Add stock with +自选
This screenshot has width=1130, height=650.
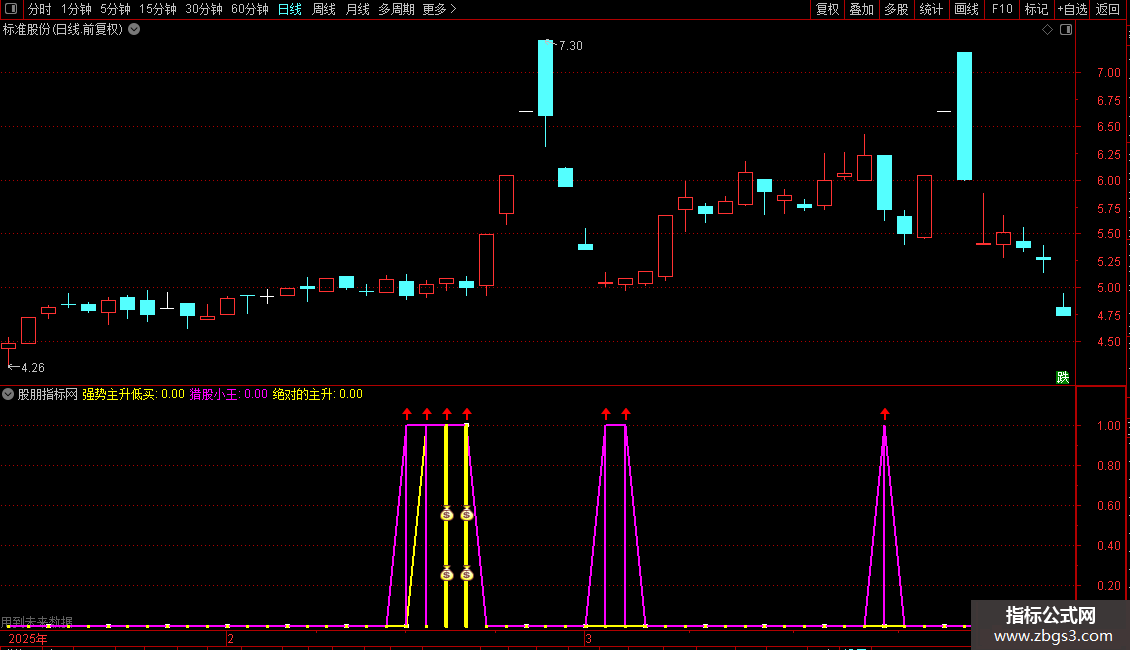coord(1072,9)
